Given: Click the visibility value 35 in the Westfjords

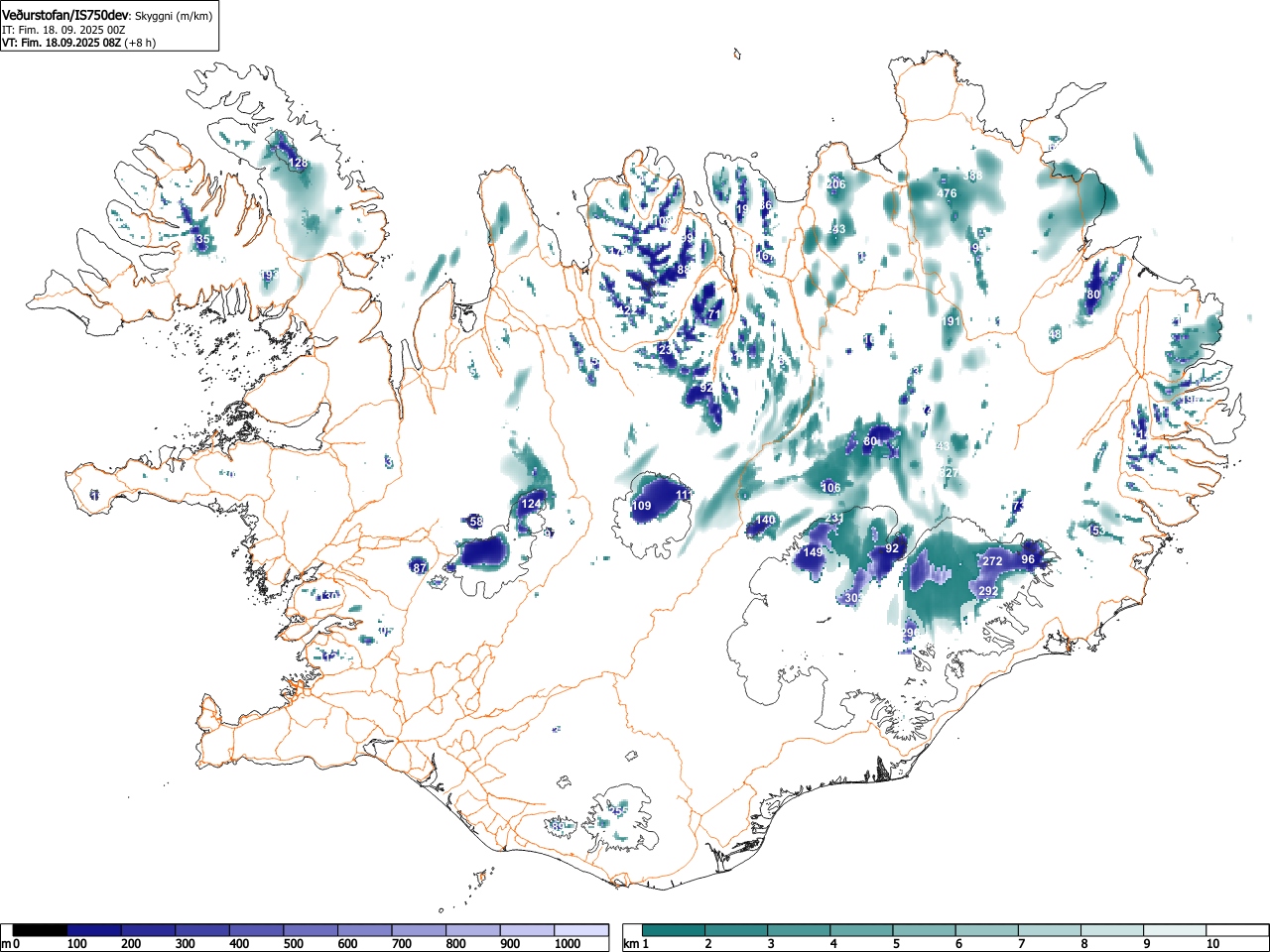Looking at the screenshot, I should 202,240.
